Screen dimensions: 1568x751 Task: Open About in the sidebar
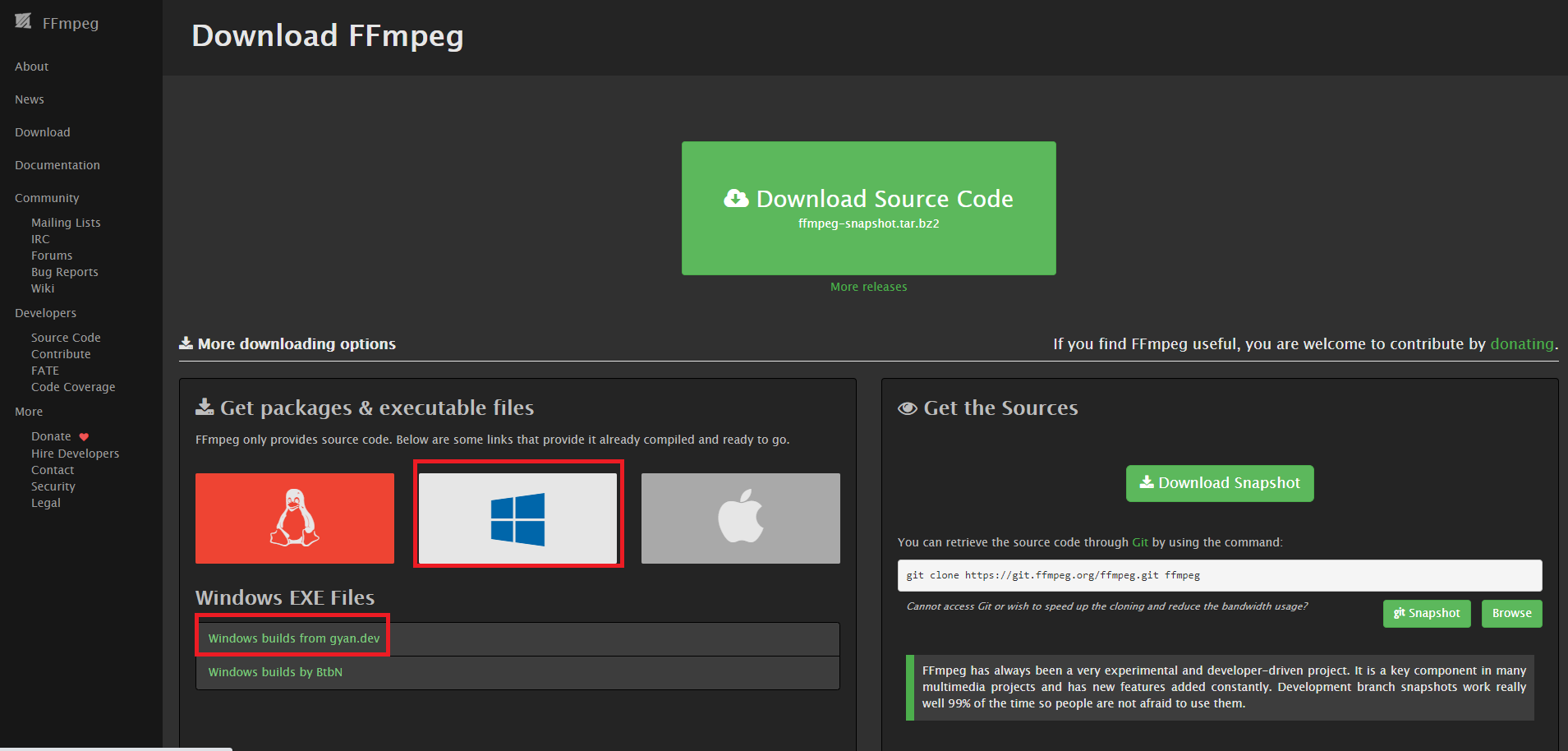tap(32, 67)
